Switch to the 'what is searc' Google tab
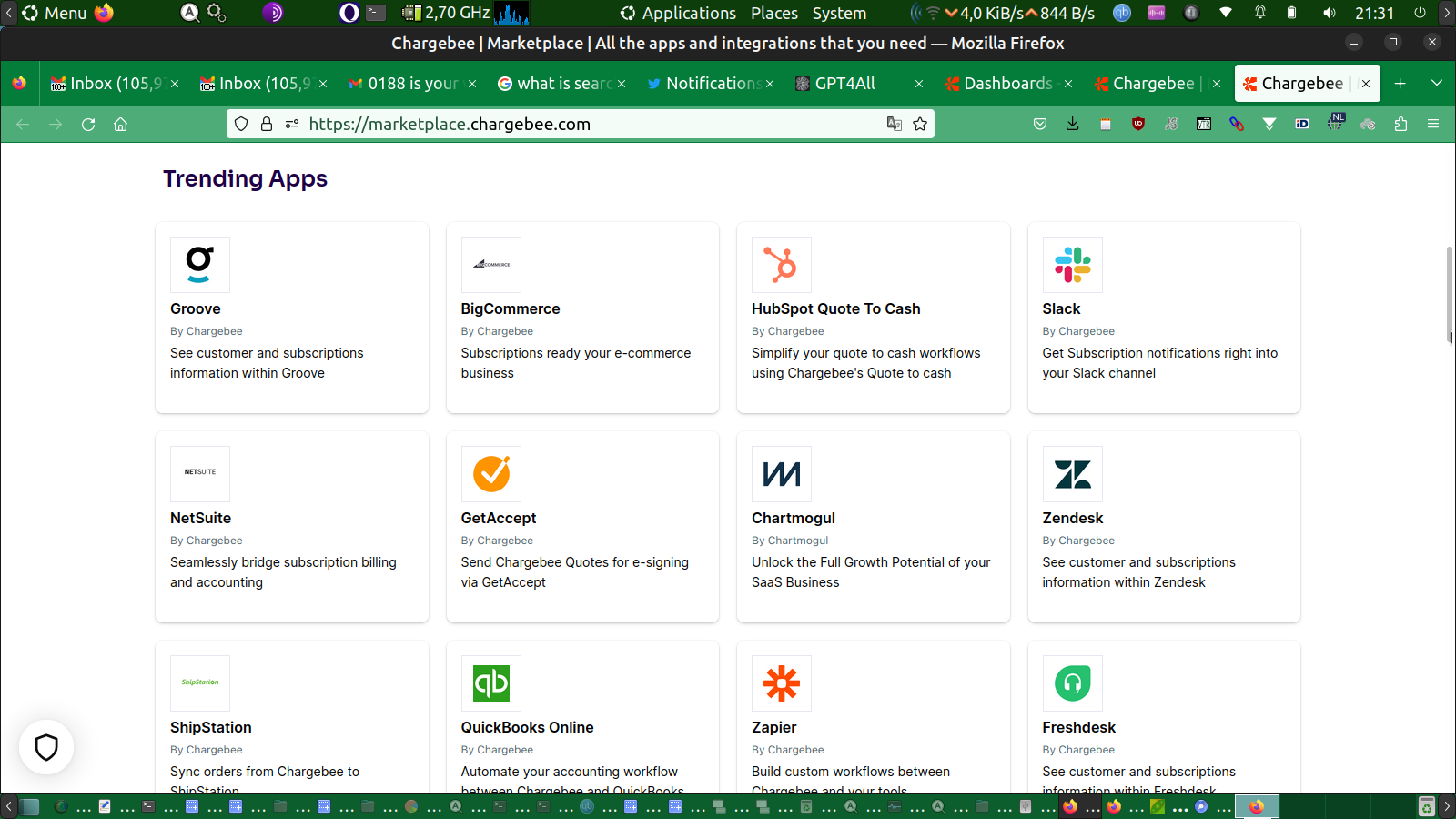The image size is (1456, 819). point(561,84)
